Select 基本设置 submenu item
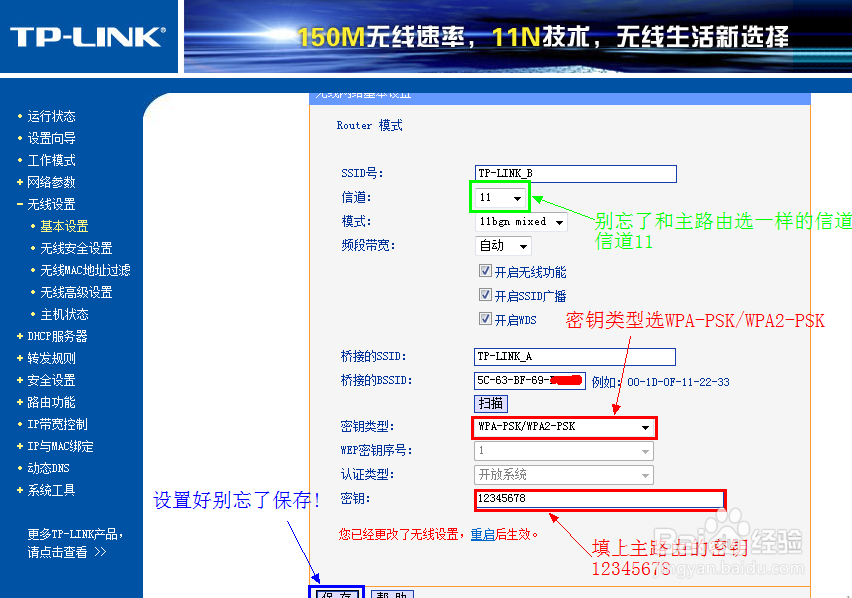 pos(64,226)
